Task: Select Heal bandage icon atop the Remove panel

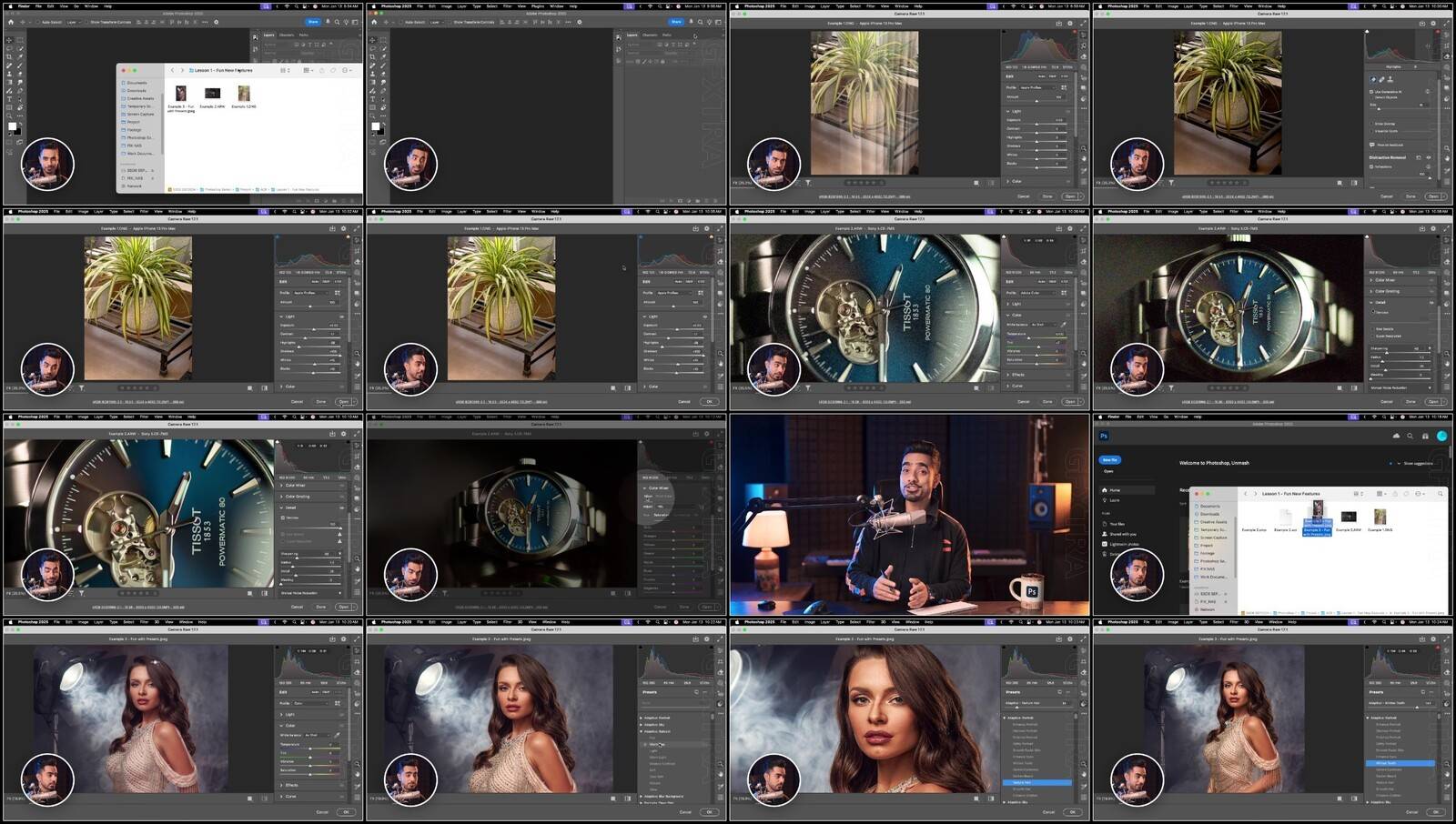Action: 1381,79
